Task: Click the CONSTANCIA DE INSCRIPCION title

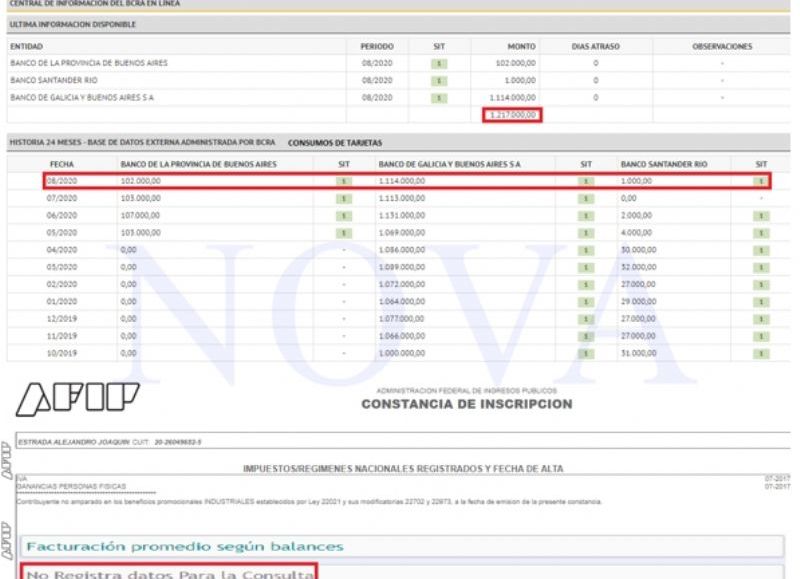Action: click(467, 404)
